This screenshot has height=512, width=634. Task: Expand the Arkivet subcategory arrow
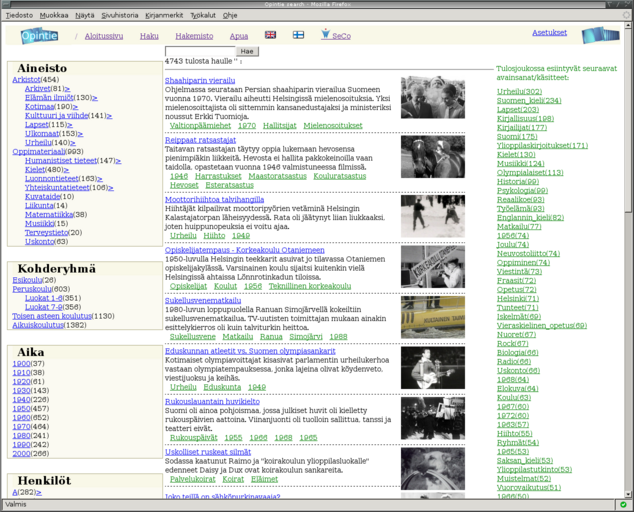(x=67, y=89)
